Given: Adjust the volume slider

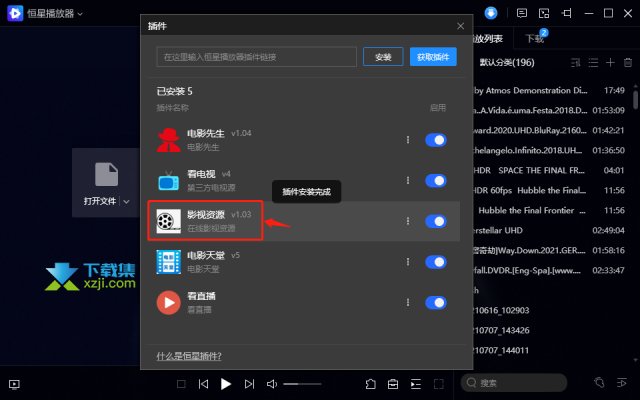Looking at the screenshot, I should click(x=302, y=384).
